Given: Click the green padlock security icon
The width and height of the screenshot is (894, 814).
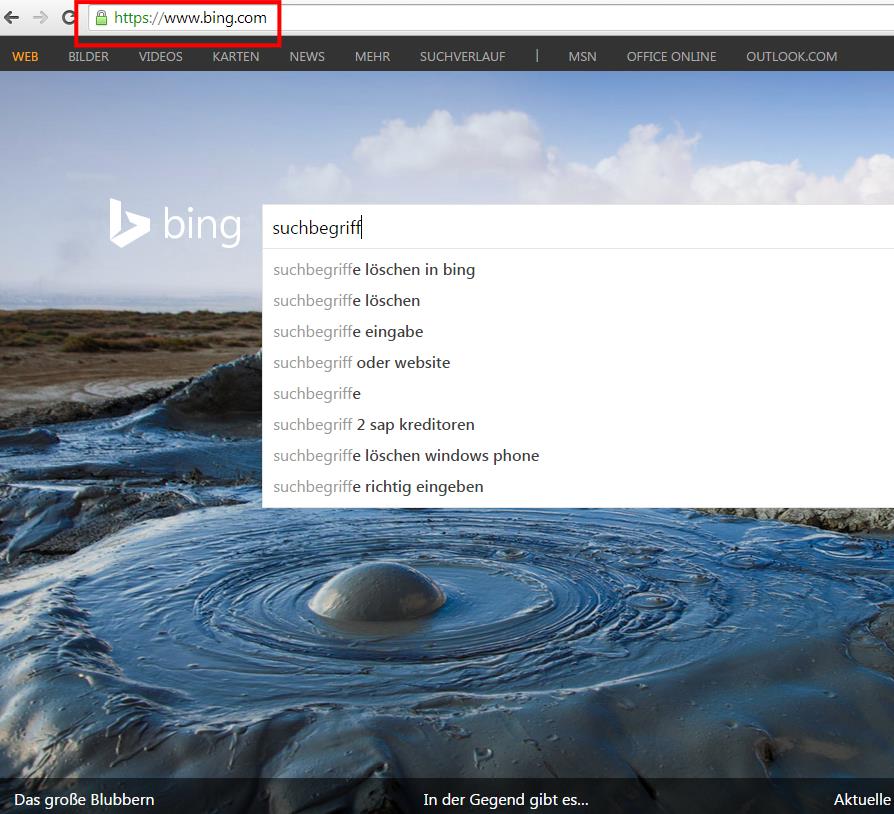Looking at the screenshot, I should click(101, 18).
